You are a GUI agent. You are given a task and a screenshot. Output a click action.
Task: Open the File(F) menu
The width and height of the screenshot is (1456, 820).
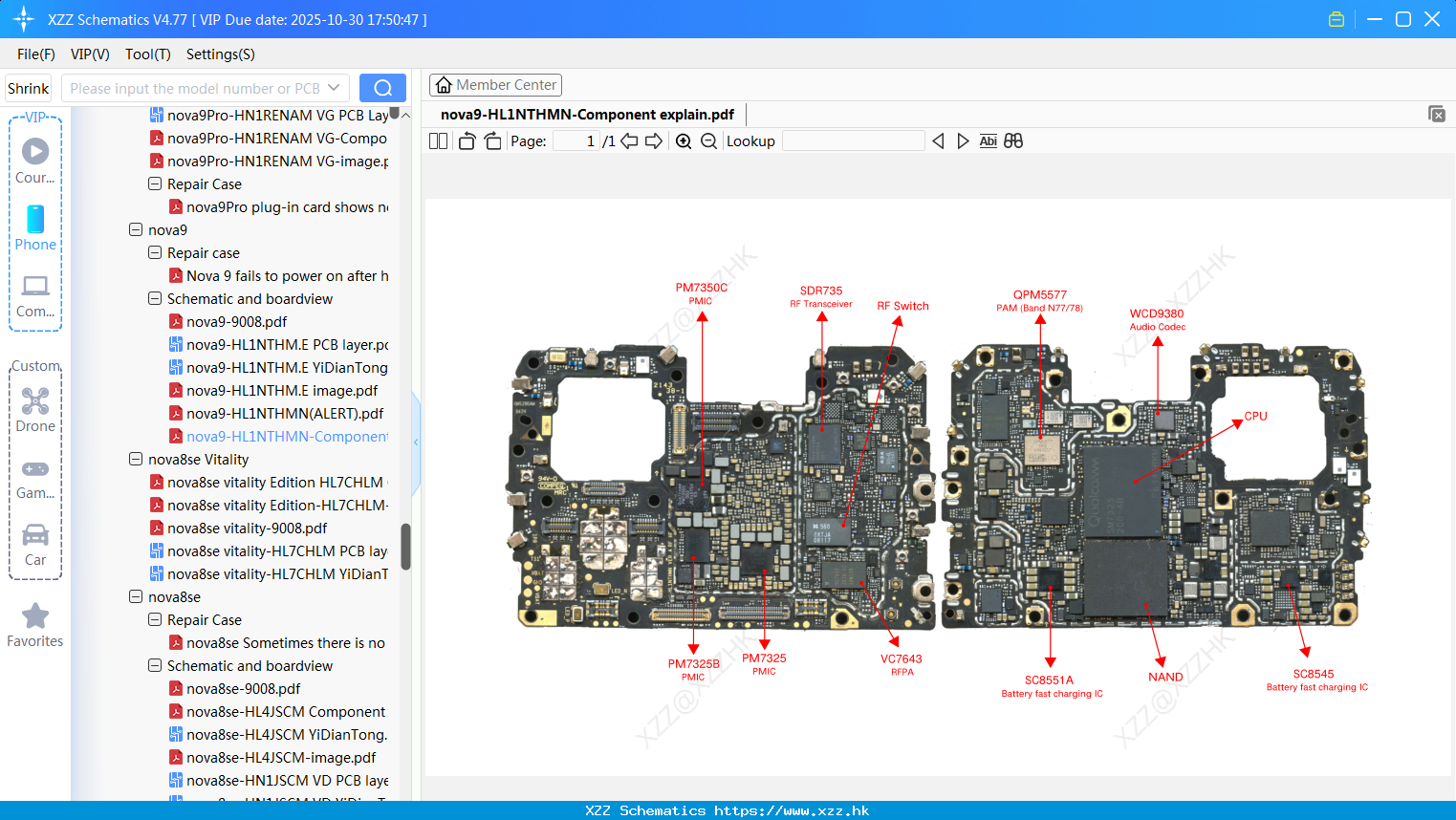click(x=36, y=54)
